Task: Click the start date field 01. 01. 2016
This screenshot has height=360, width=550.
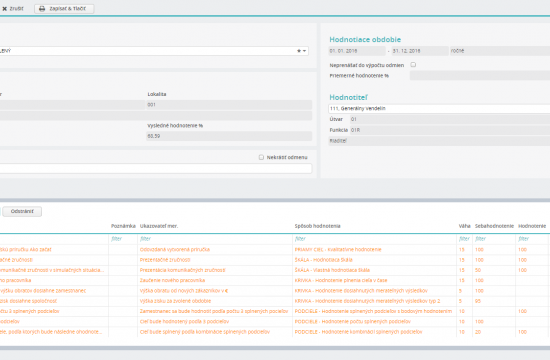Action: [x=357, y=51]
